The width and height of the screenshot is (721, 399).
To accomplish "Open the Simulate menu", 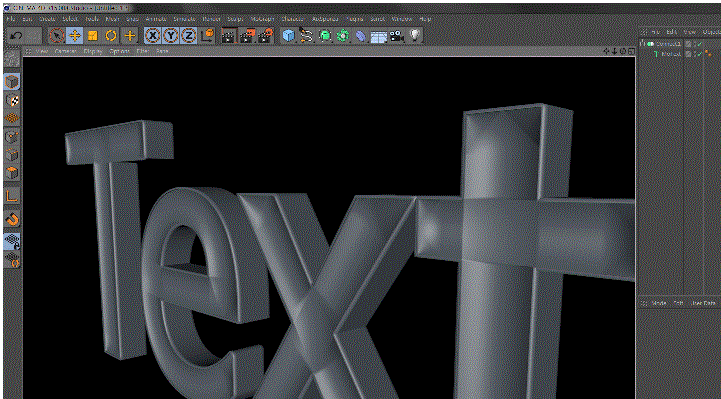I will click(x=184, y=19).
